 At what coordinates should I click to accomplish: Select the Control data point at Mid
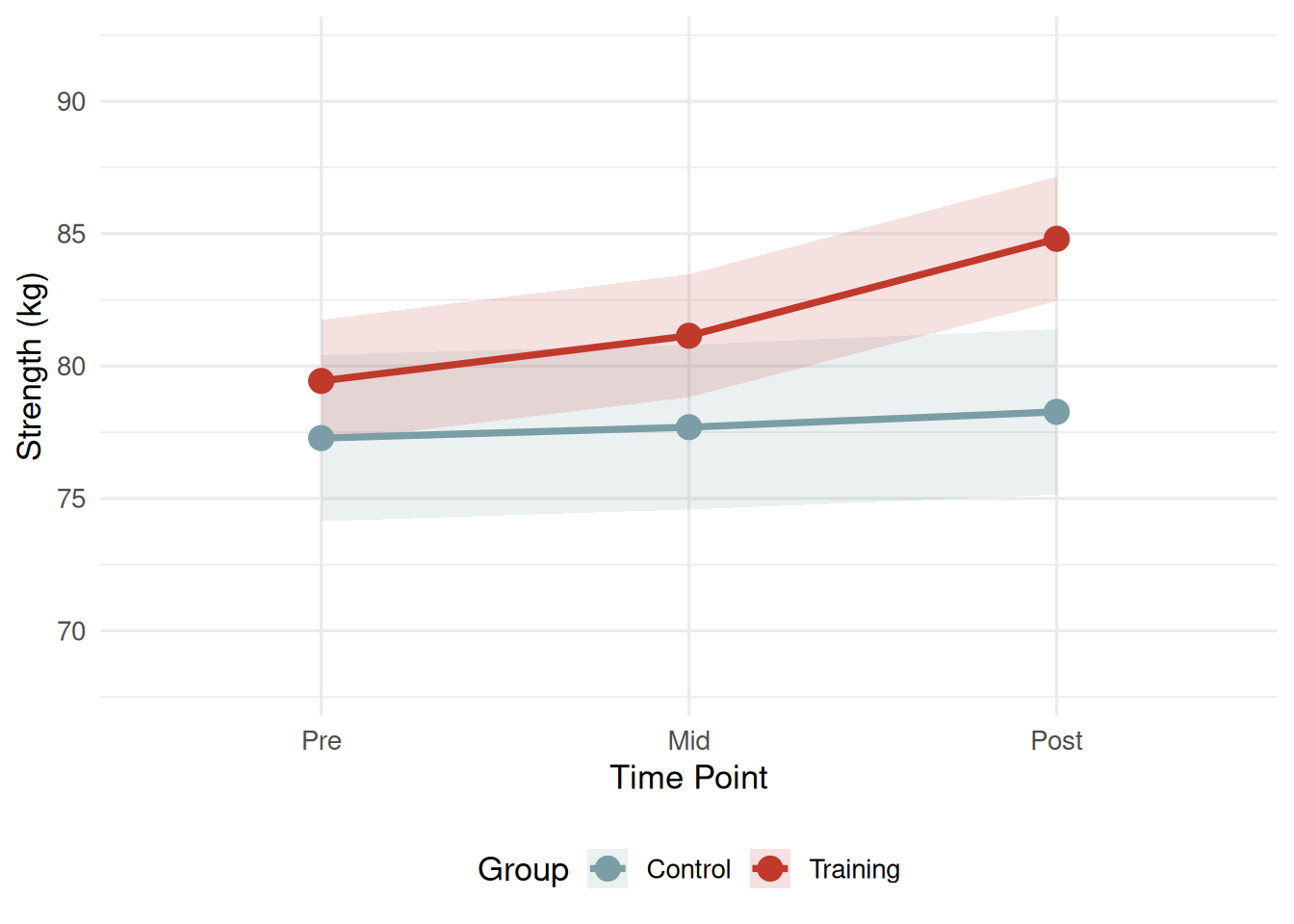tap(688, 426)
